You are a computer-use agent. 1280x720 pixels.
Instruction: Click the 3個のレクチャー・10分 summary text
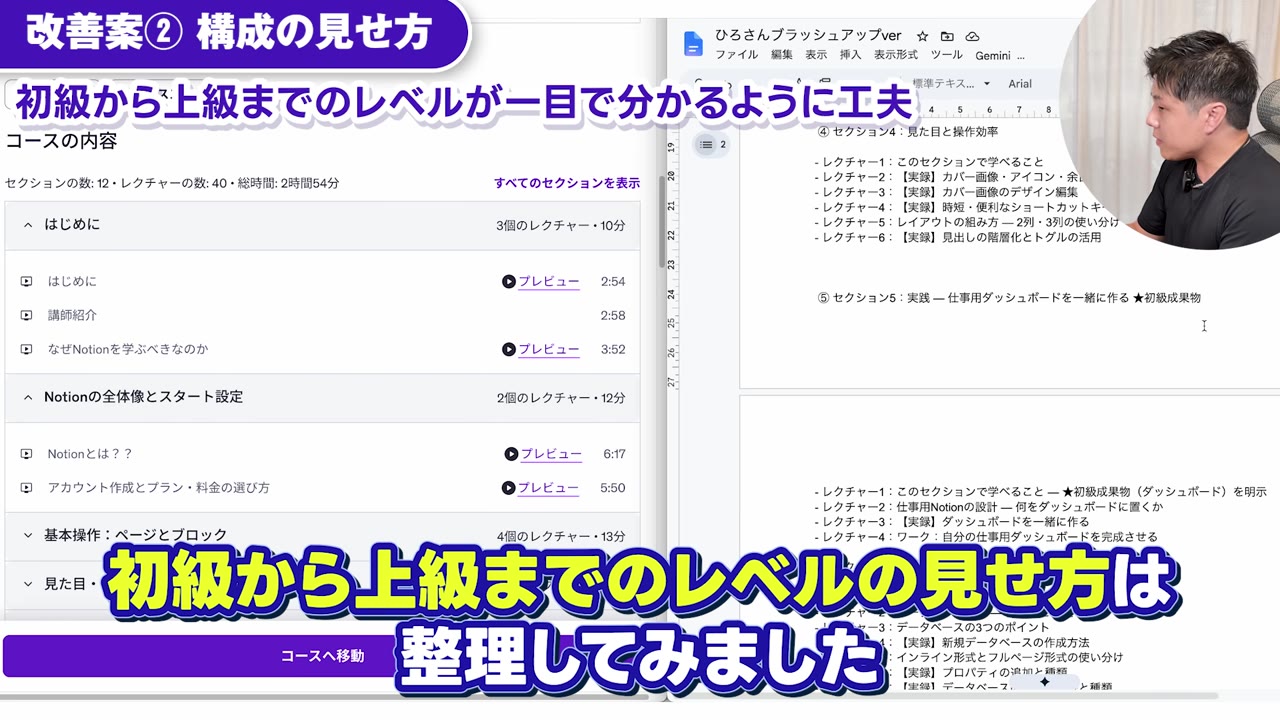pyautogui.click(x=561, y=226)
